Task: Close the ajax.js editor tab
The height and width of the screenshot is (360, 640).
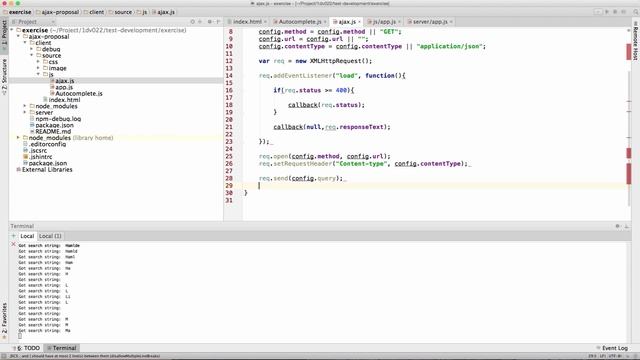Action: [x=359, y=22]
